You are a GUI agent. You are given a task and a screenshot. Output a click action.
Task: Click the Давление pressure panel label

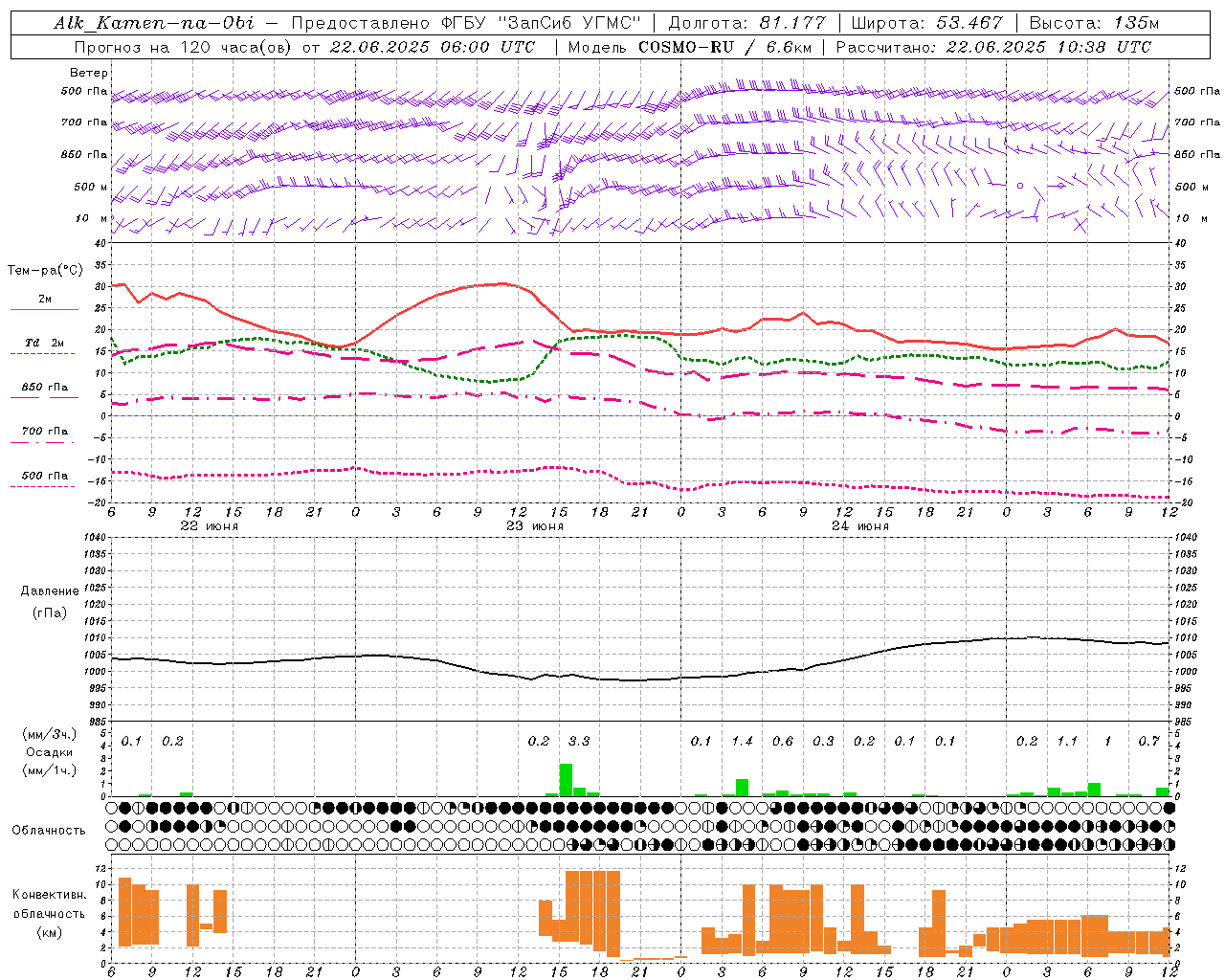50,591
